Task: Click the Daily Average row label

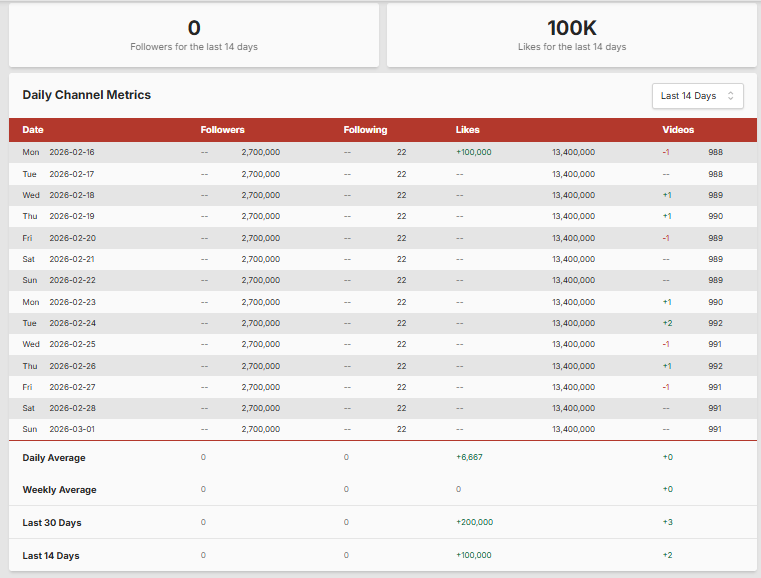Action: [54, 458]
